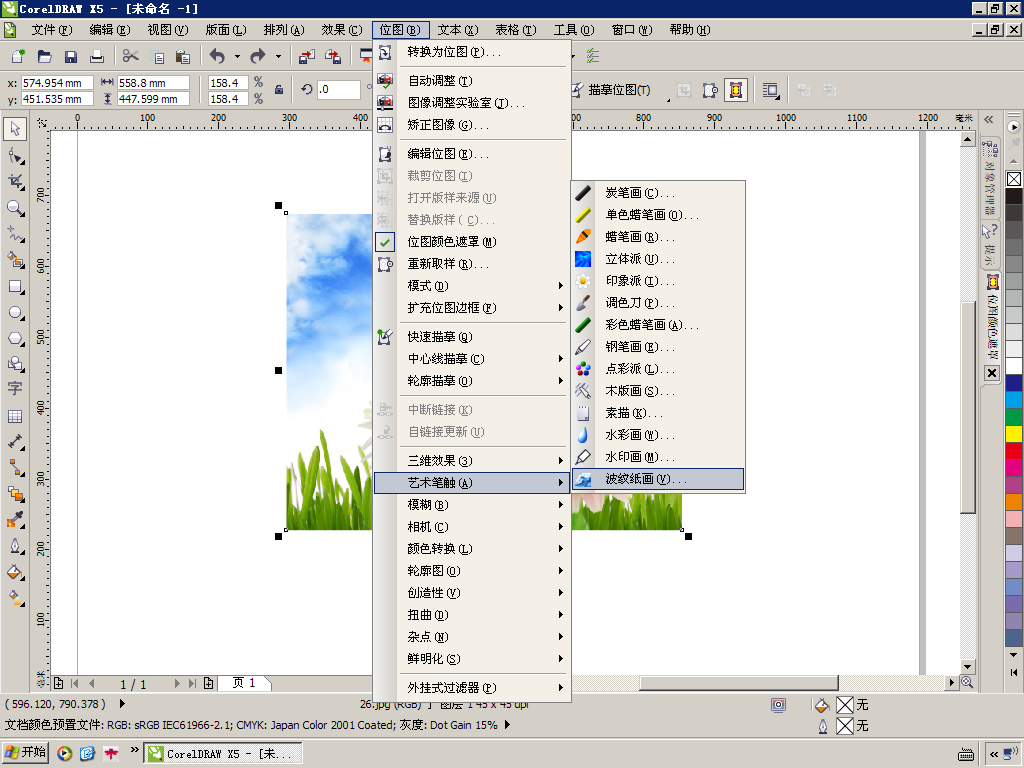Image resolution: width=1024 pixels, height=768 pixels.
Task: Select the Crop tool
Action: coord(15,182)
